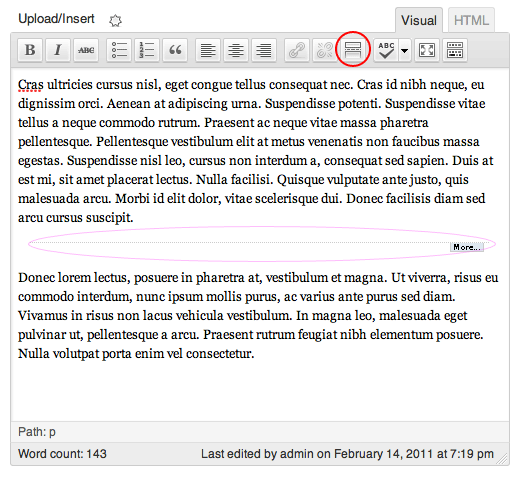This screenshot has width=520, height=480.
Task: Insert an unordered bullet list
Action: point(119,50)
